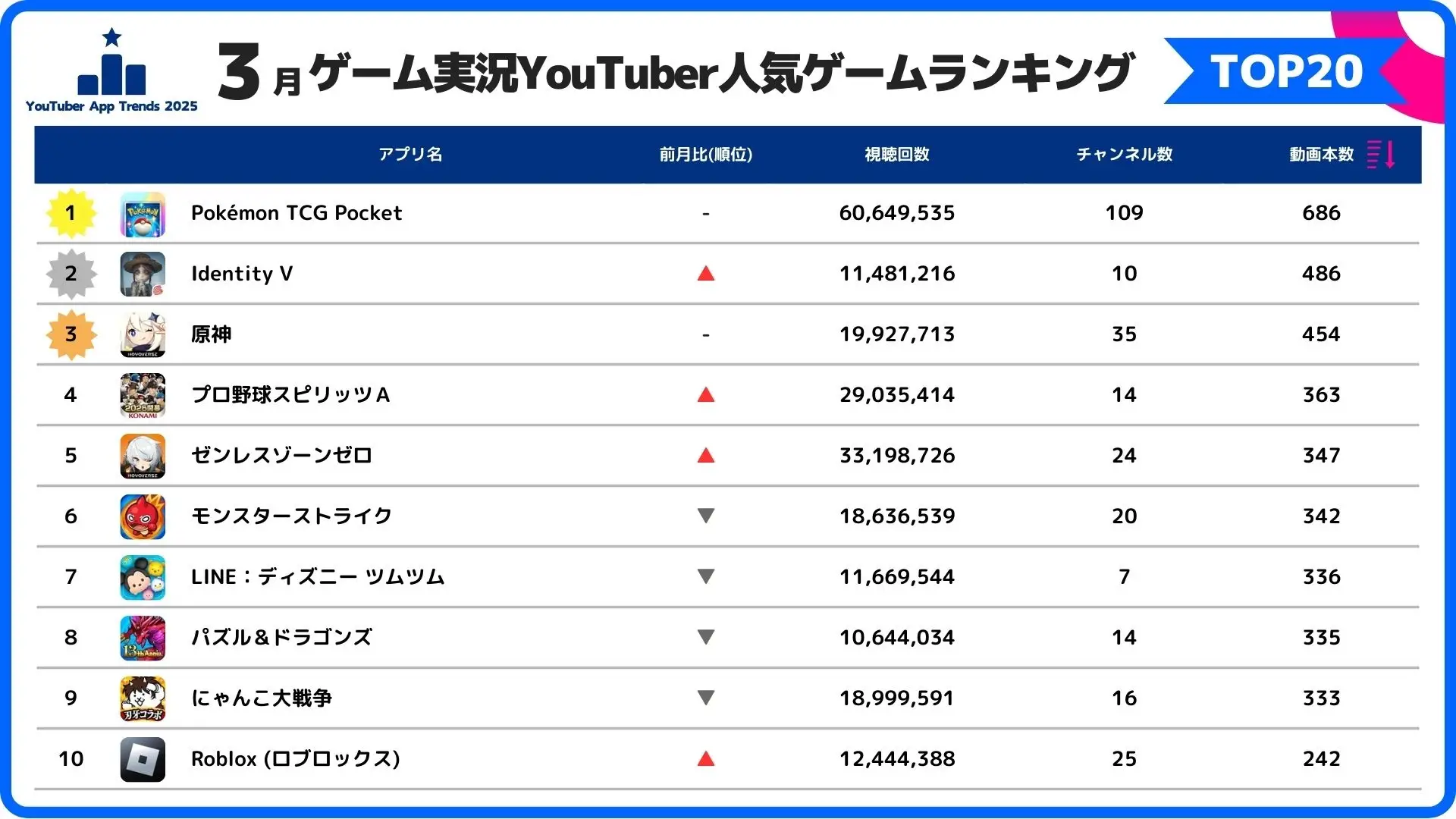This screenshot has width=1456, height=819.
Task: Click the YouTuber App Trends 2025 logo
Action: 111,73
